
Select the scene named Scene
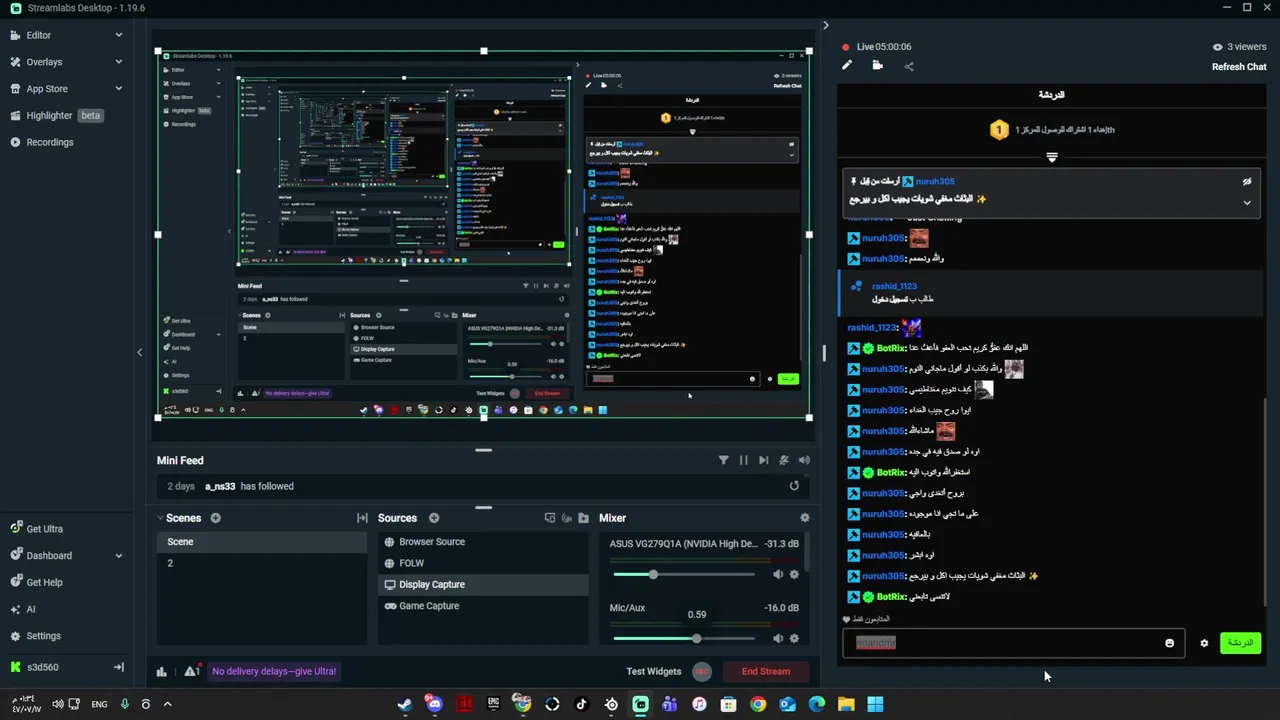coord(262,542)
